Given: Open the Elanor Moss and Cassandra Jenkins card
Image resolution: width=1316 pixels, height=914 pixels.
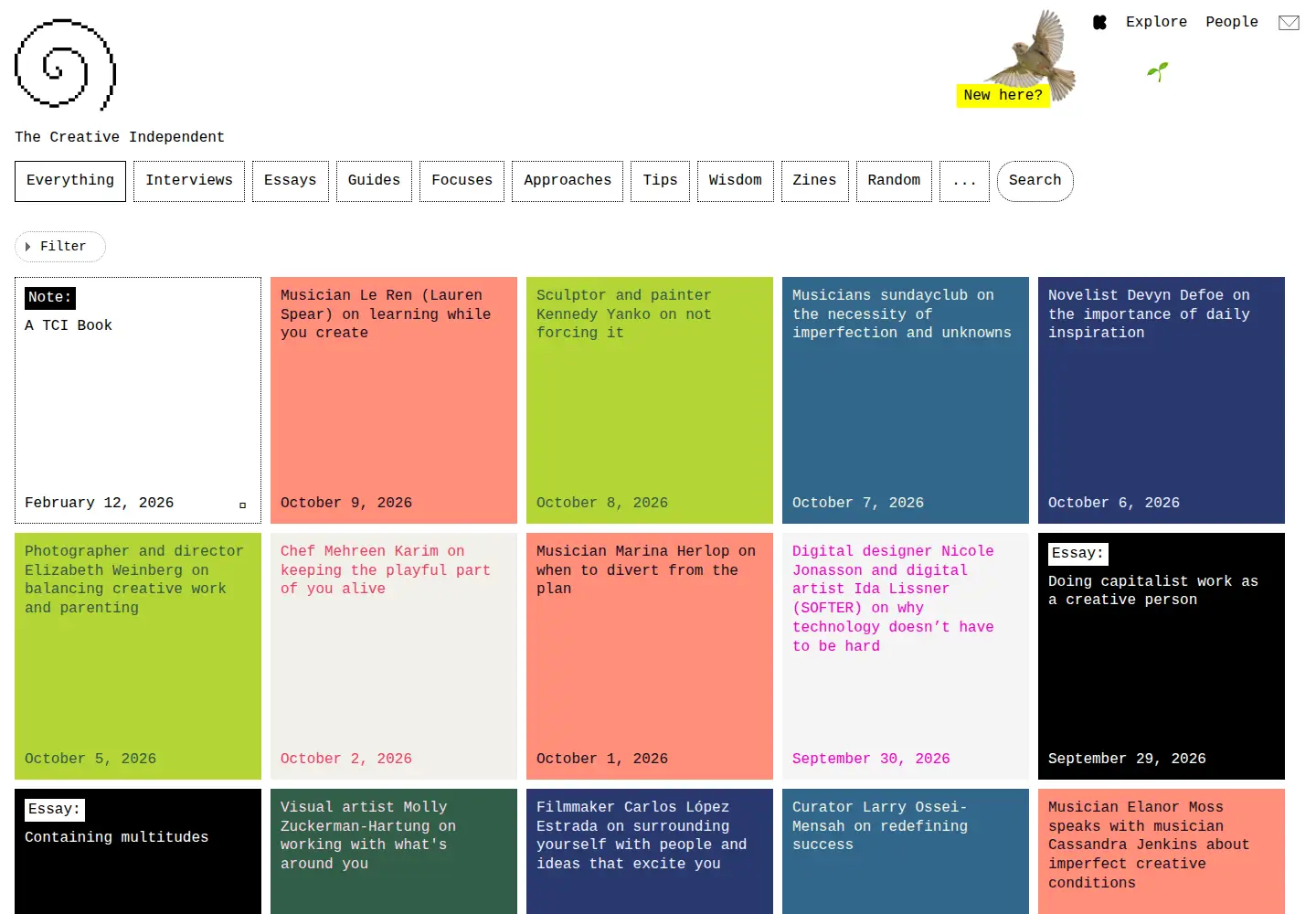Looking at the screenshot, I should (1162, 851).
